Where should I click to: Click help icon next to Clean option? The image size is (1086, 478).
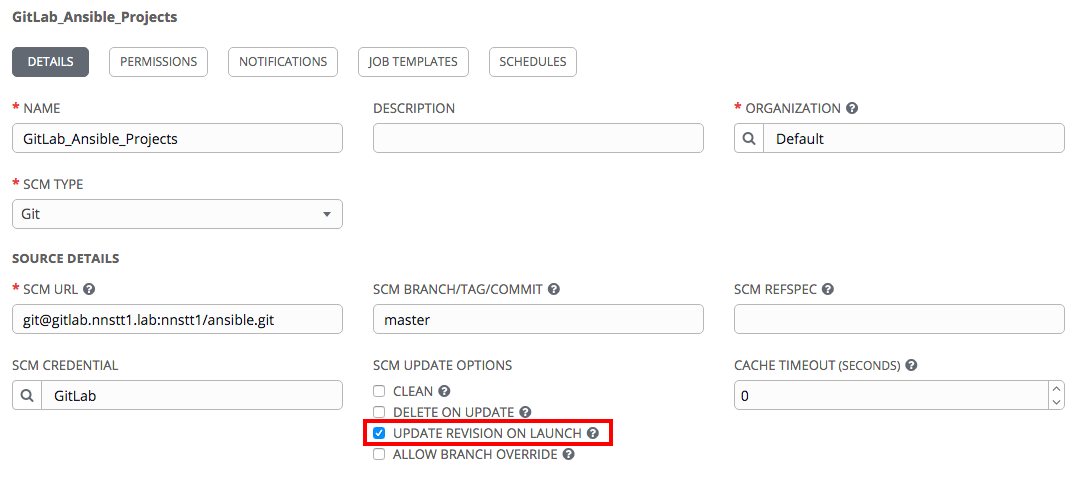point(444,391)
